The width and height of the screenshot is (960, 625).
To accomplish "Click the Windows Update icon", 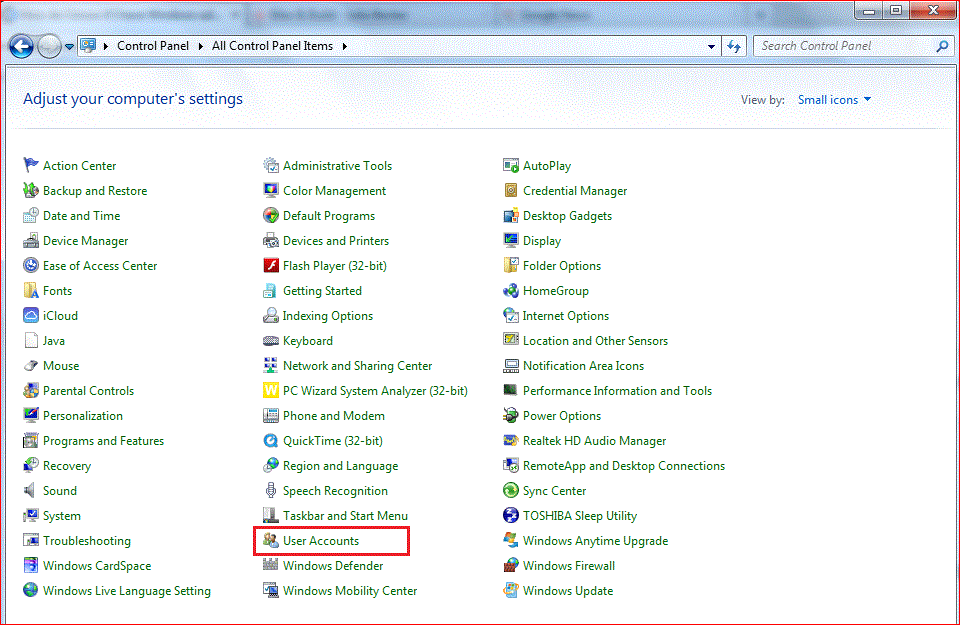I will coord(511,591).
